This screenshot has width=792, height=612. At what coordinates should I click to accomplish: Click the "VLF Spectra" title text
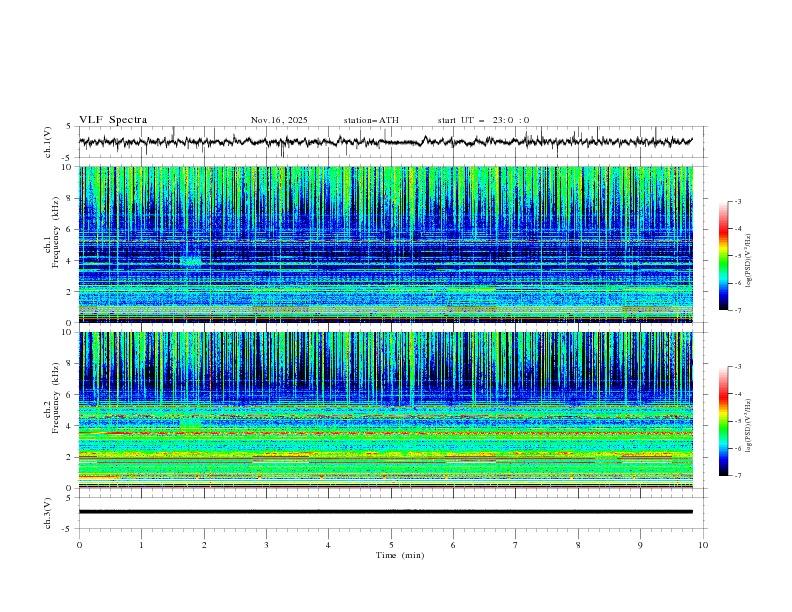point(113,120)
